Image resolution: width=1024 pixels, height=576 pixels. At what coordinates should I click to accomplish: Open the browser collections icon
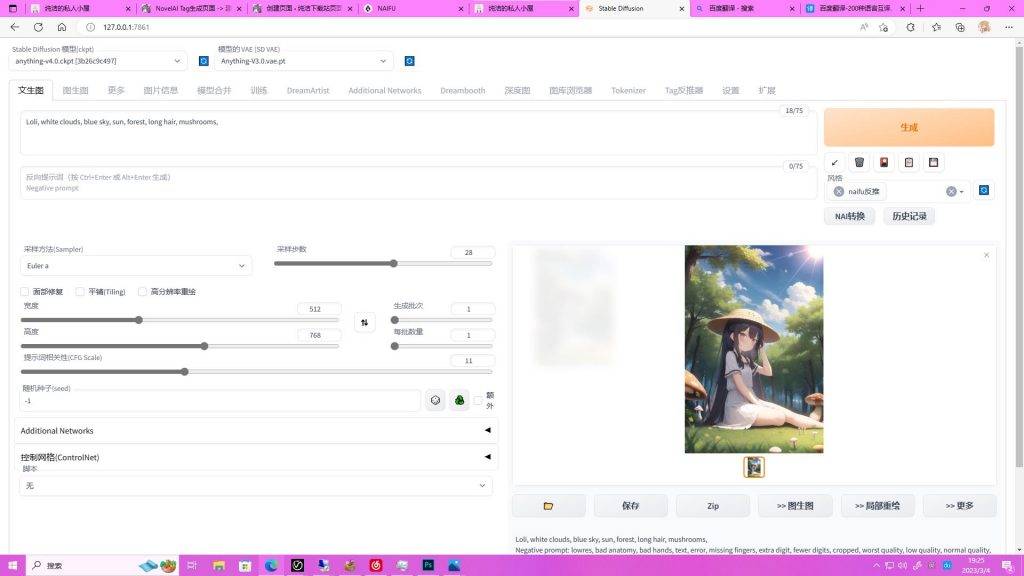[960, 27]
